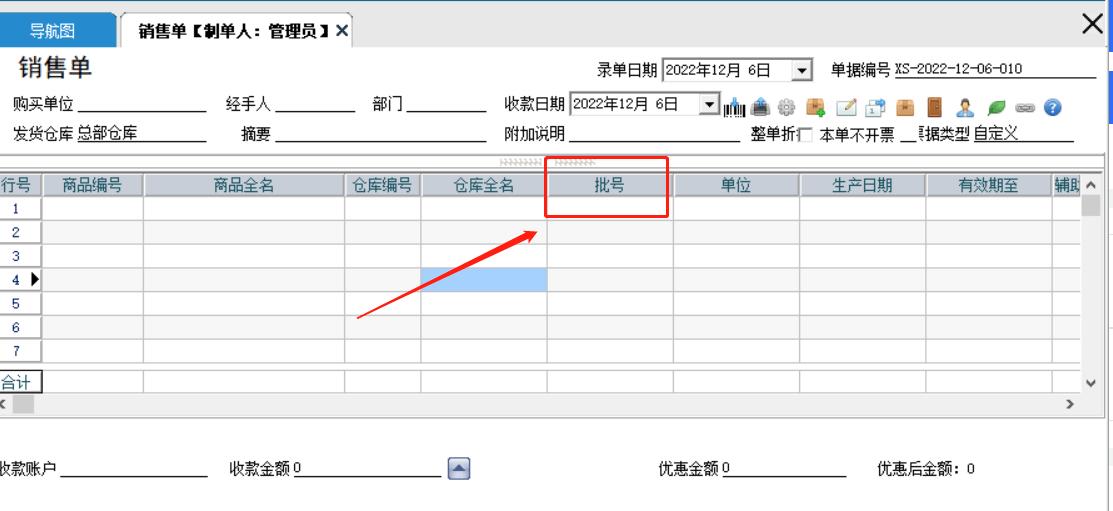Select row number 5 header
Image resolution: width=1113 pixels, height=511 pixels.
pos(21,304)
